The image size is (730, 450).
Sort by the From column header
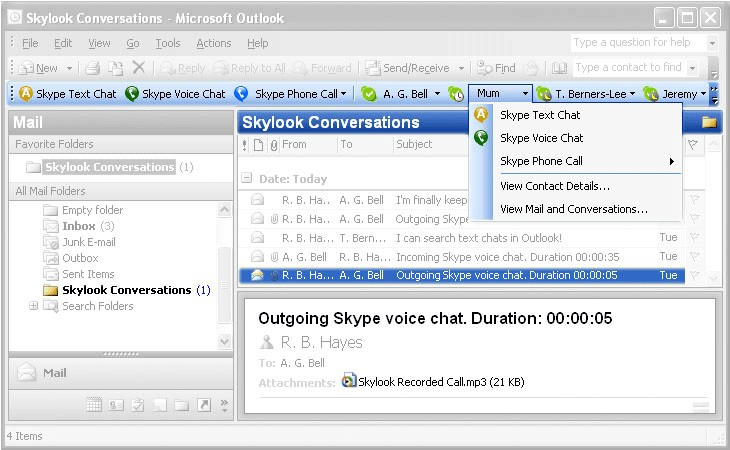(308, 145)
